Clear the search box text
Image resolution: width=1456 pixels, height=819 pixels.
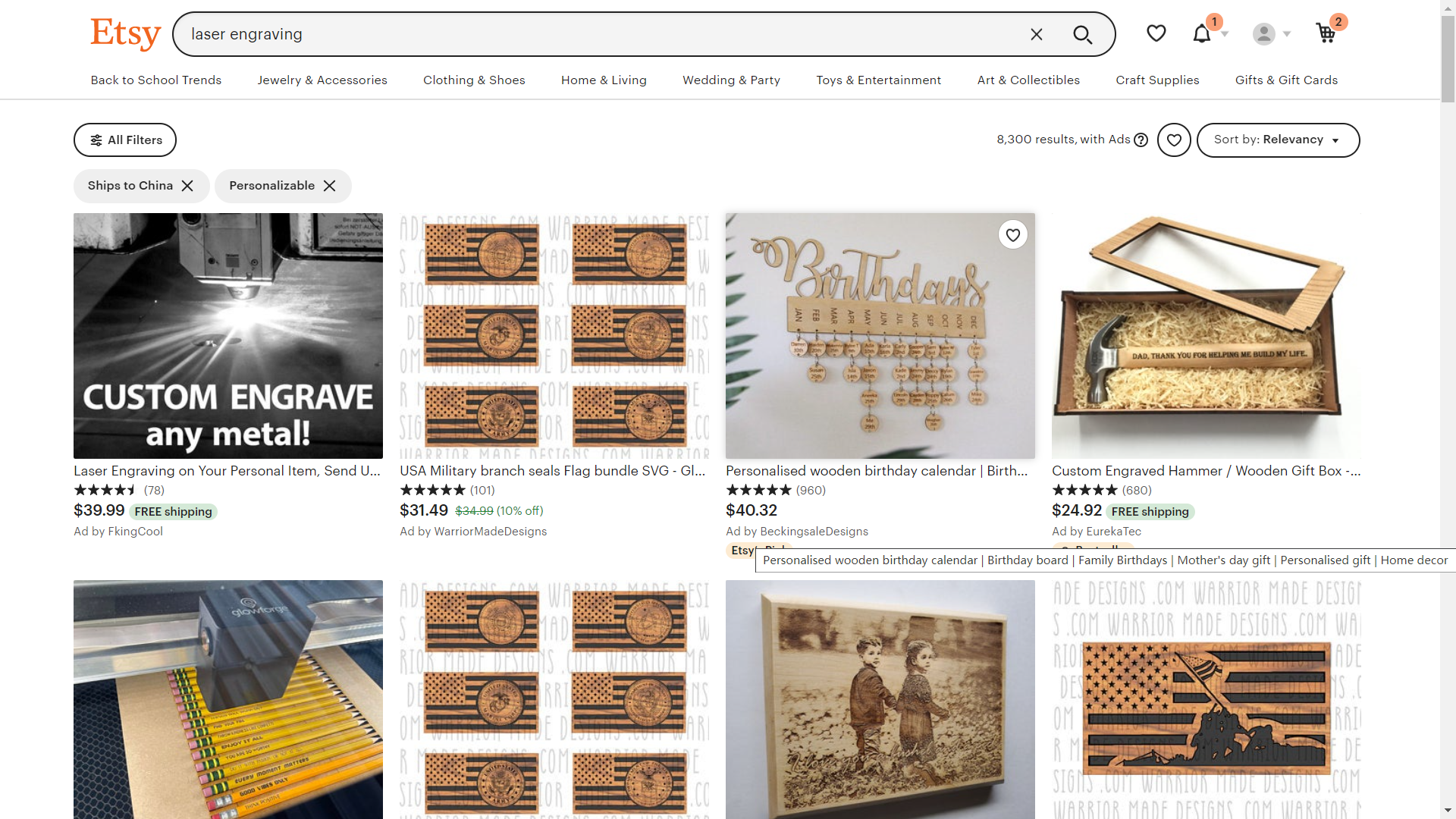(x=1037, y=34)
